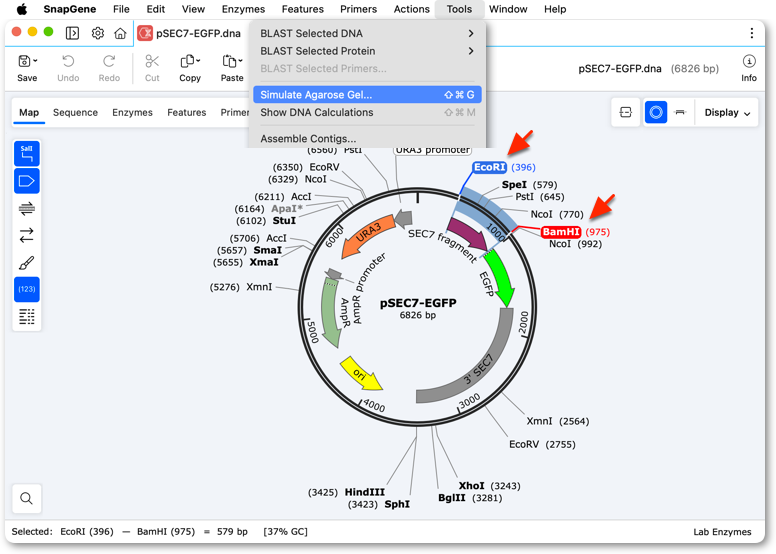Select the green EGFP feature arrow
The width and height of the screenshot is (776, 554).
500,278
